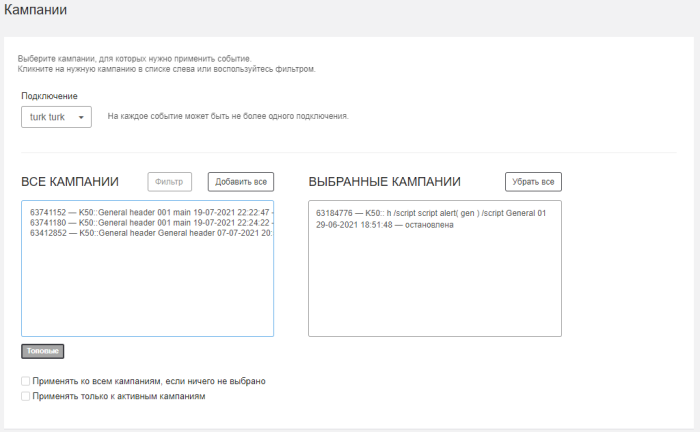Viewport: 700px width, 432px height.
Task: Click empty area of the all campaigns listbox
Action: click(147, 290)
